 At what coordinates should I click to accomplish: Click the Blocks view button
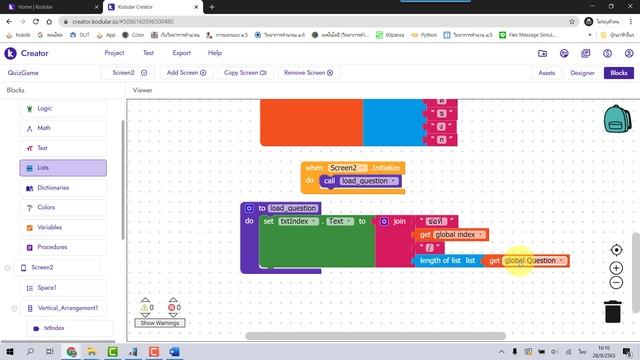(x=619, y=73)
